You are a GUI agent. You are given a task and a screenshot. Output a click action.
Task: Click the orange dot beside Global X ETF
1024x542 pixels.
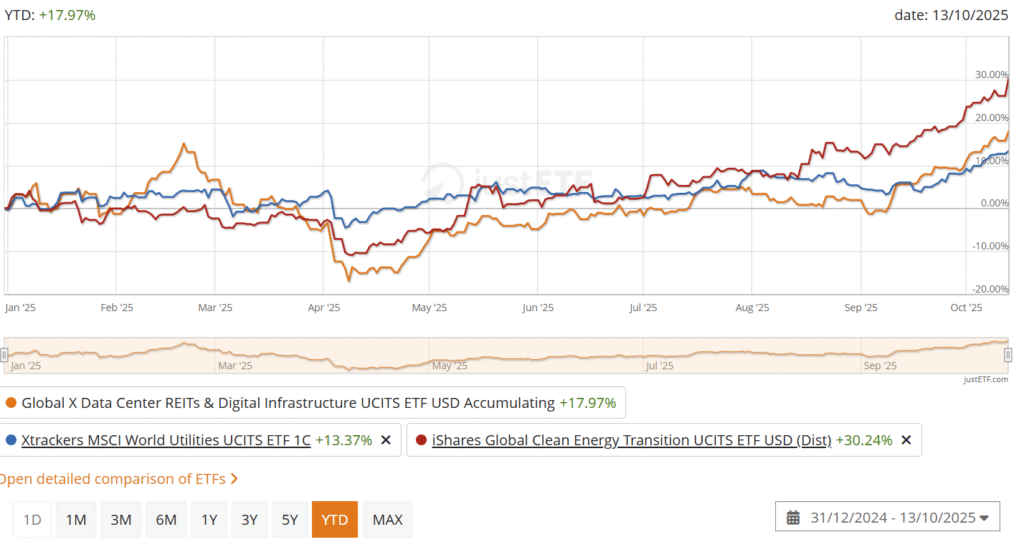pos(11,404)
